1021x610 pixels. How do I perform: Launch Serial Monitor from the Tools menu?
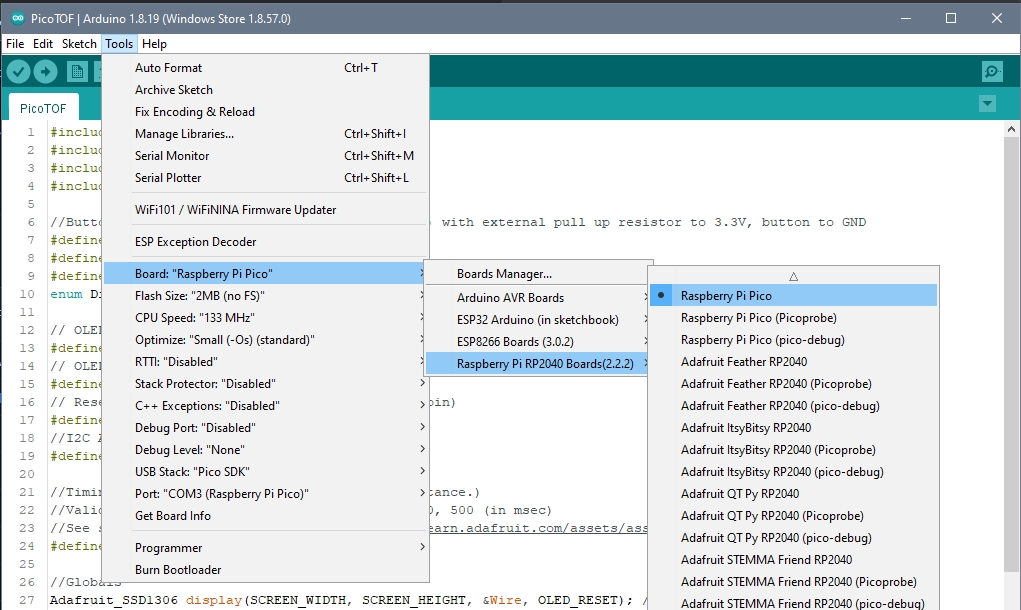266,156
